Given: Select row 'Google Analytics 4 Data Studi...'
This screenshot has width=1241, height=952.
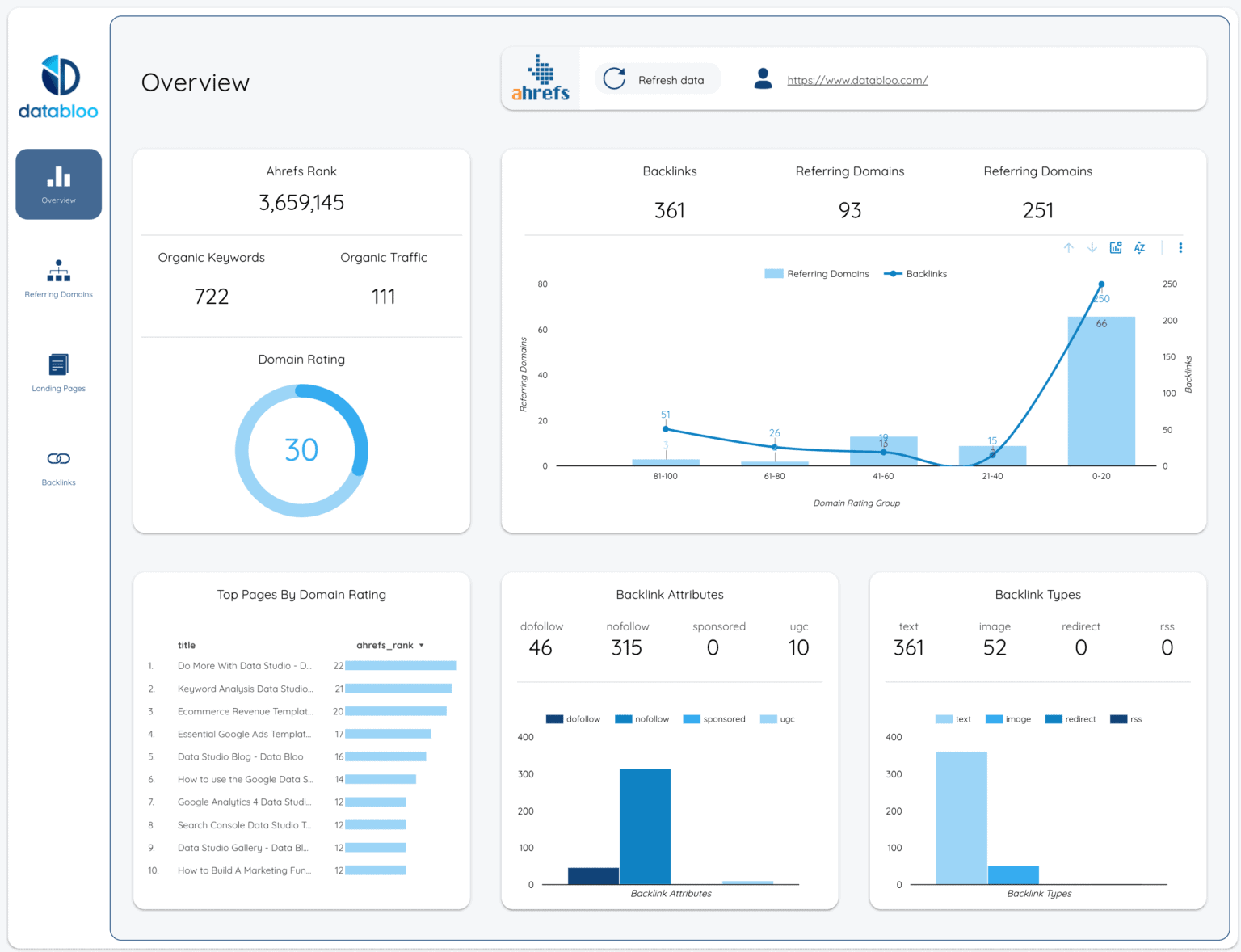Looking at the screenshot, I should click(x=301, y=802).
